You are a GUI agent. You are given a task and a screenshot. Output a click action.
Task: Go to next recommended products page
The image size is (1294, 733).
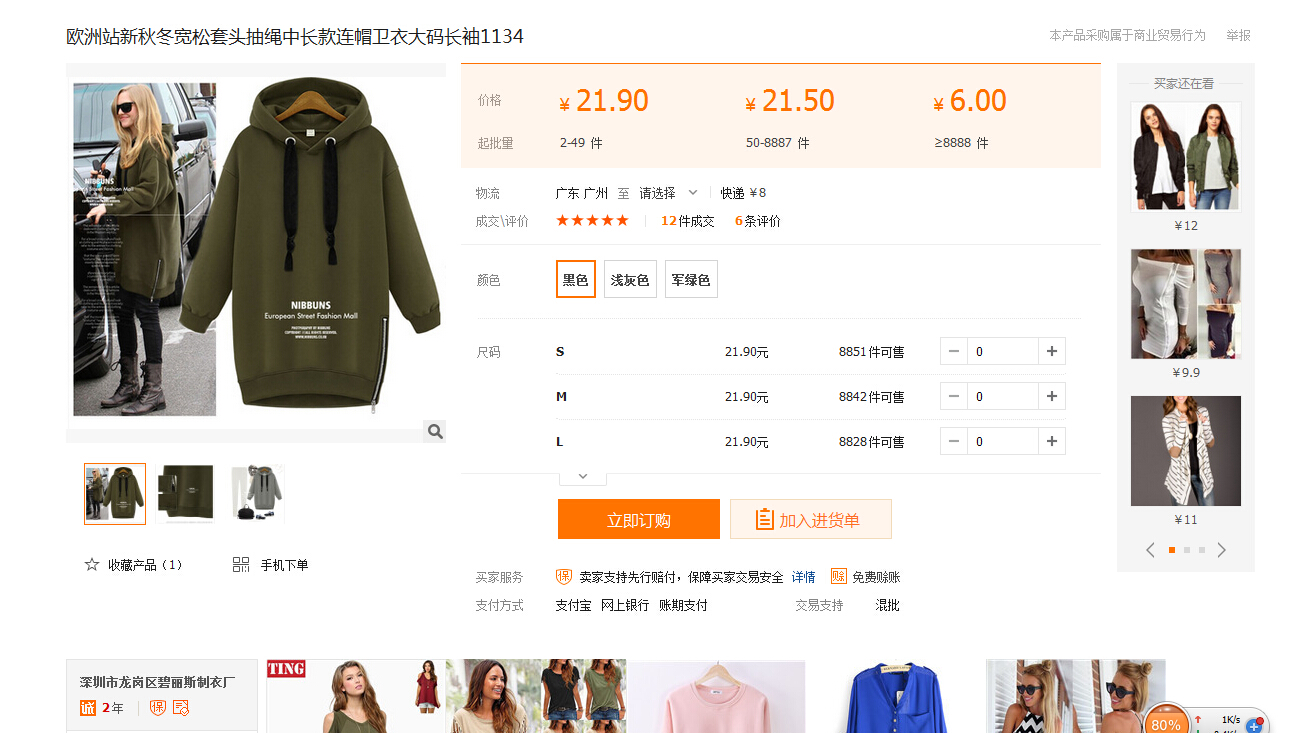pyautogui.click(x=1221, y=550)
